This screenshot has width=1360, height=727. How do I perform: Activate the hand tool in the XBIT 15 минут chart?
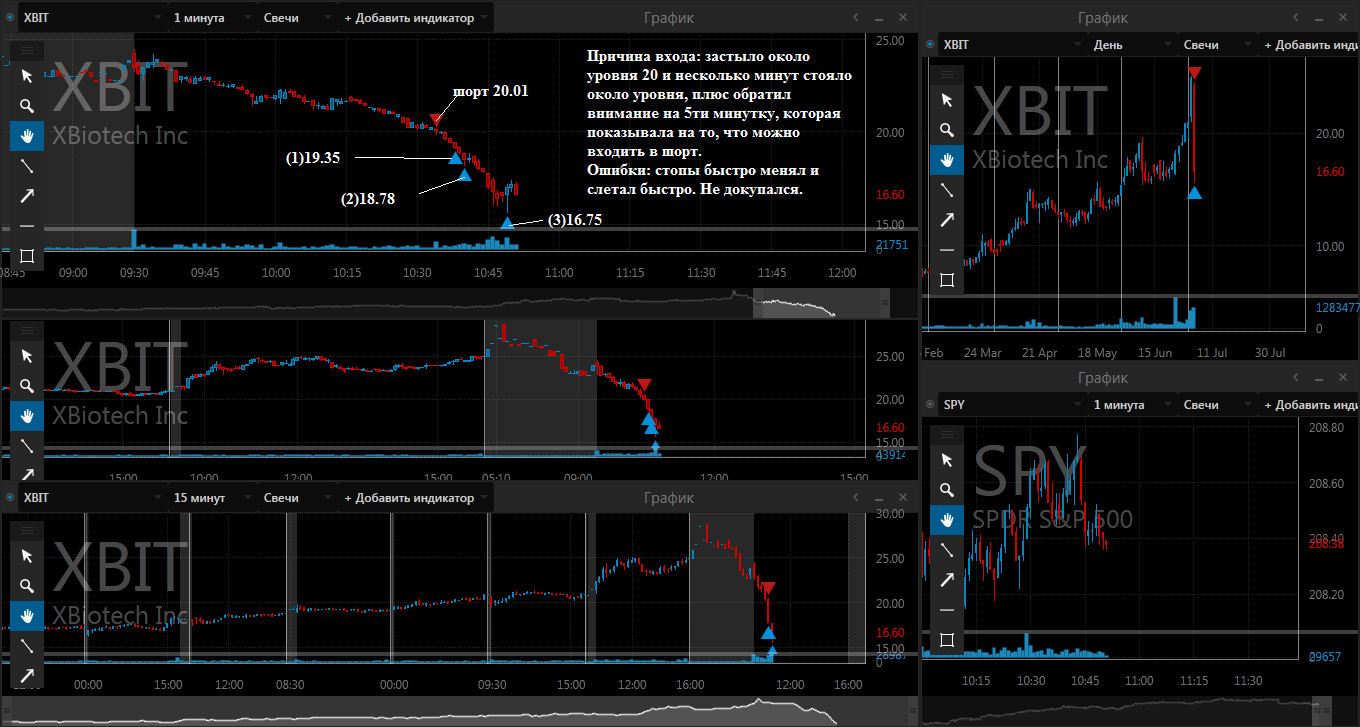pyautogui.click(x=27, y=616)
